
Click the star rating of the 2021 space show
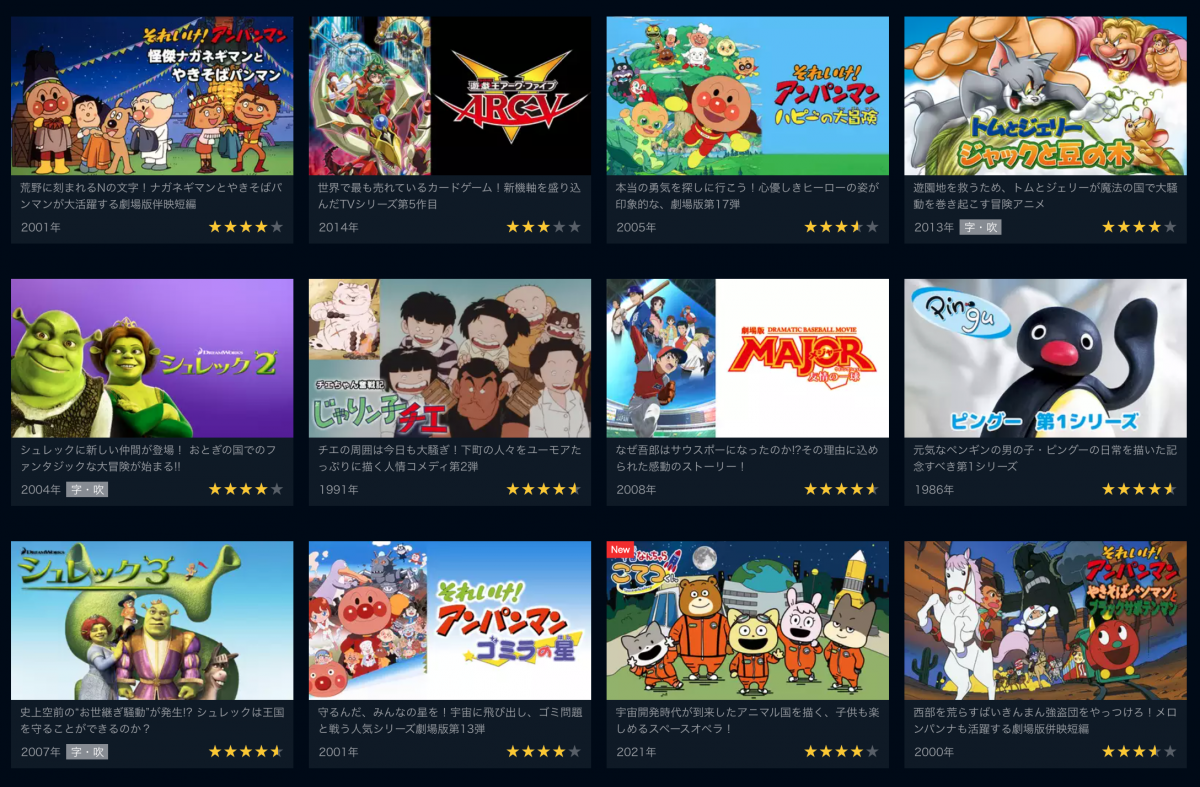tap(841, 752)
